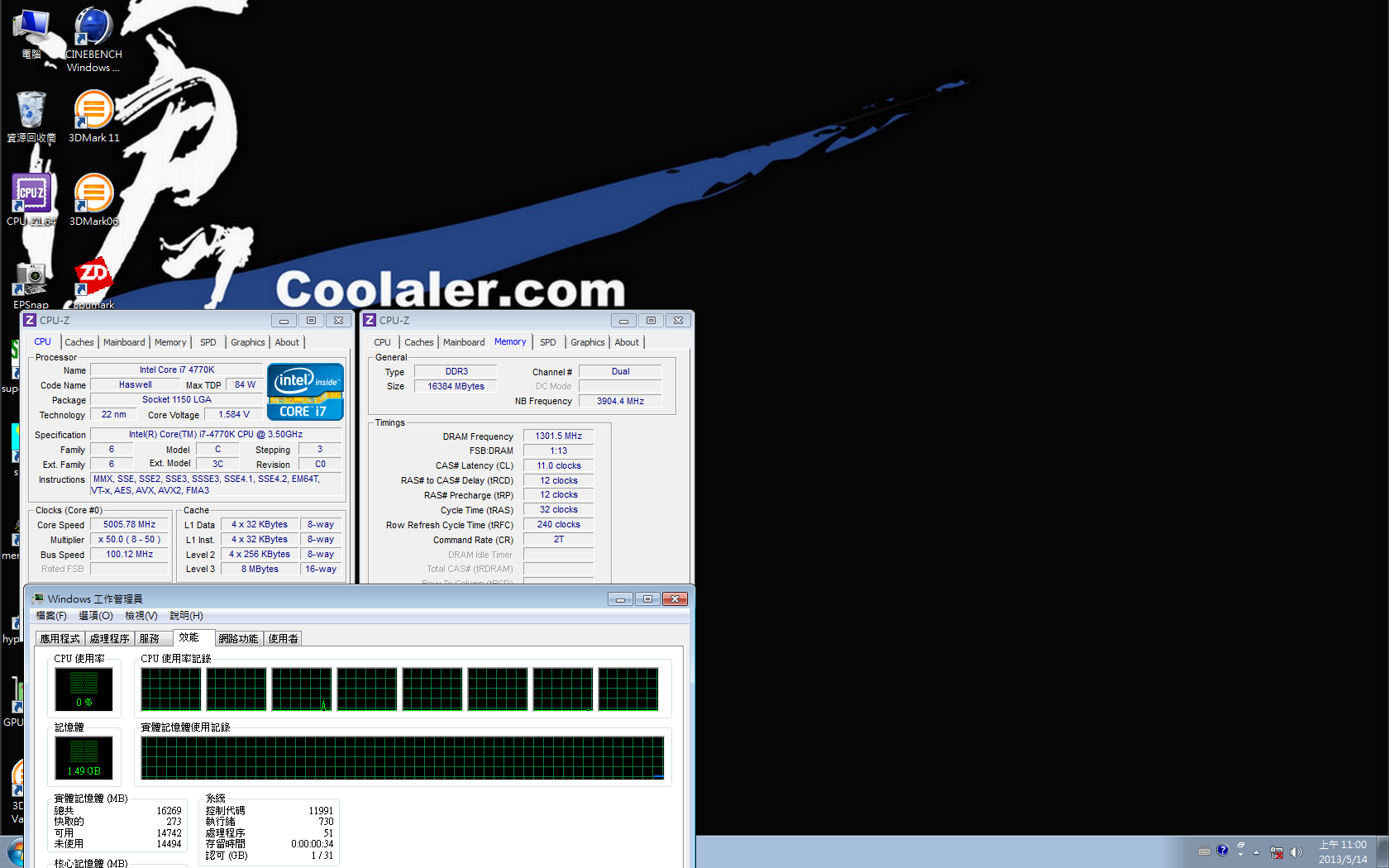Click the Intel Core i7 logo in CPU-Z

(305, 392)
